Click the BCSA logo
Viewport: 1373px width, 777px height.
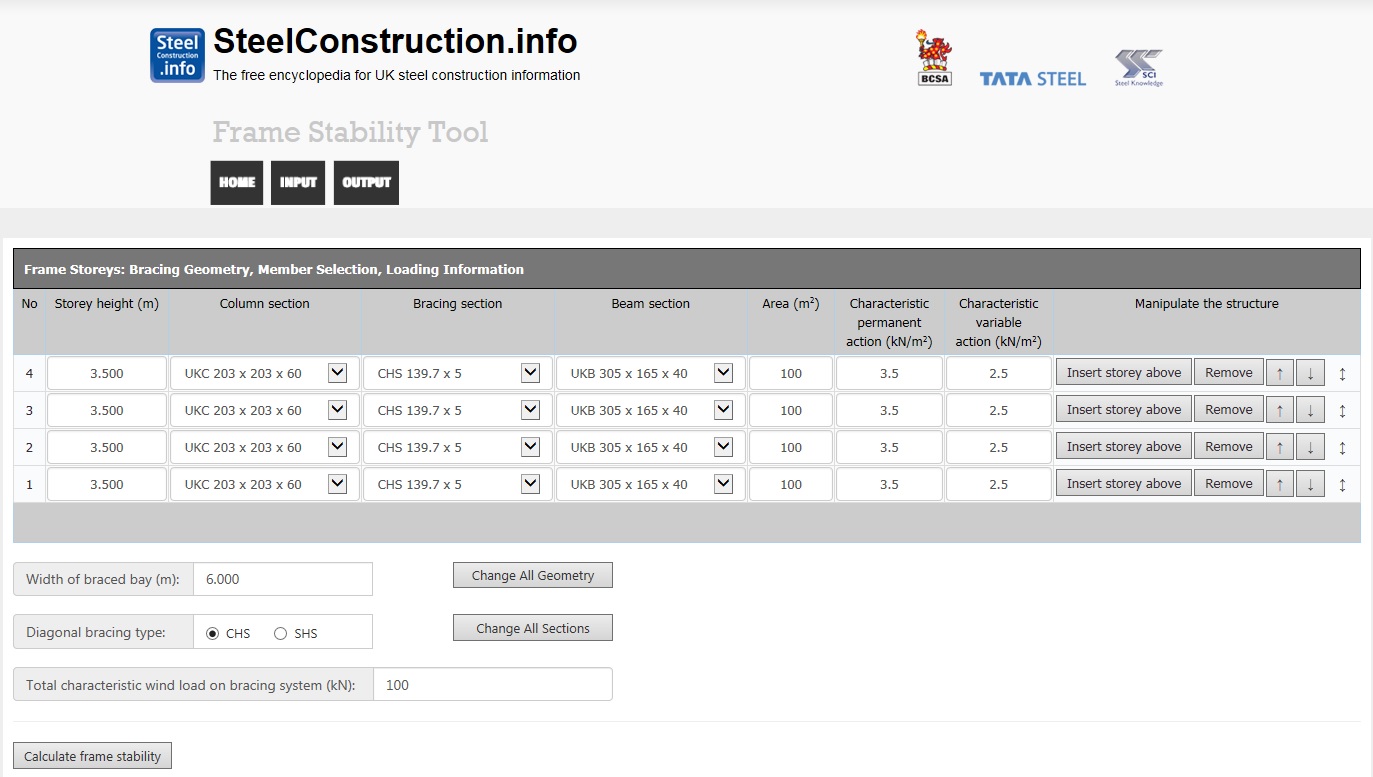(934, 58)
